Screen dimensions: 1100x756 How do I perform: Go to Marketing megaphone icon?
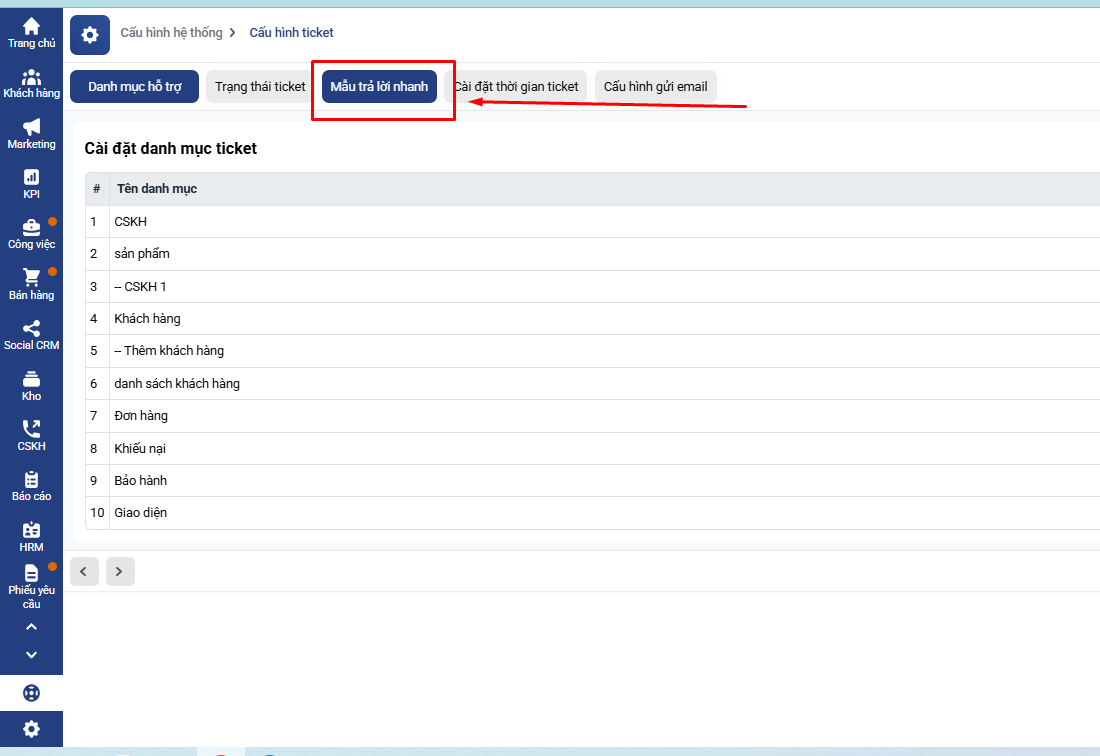point(31,128)
